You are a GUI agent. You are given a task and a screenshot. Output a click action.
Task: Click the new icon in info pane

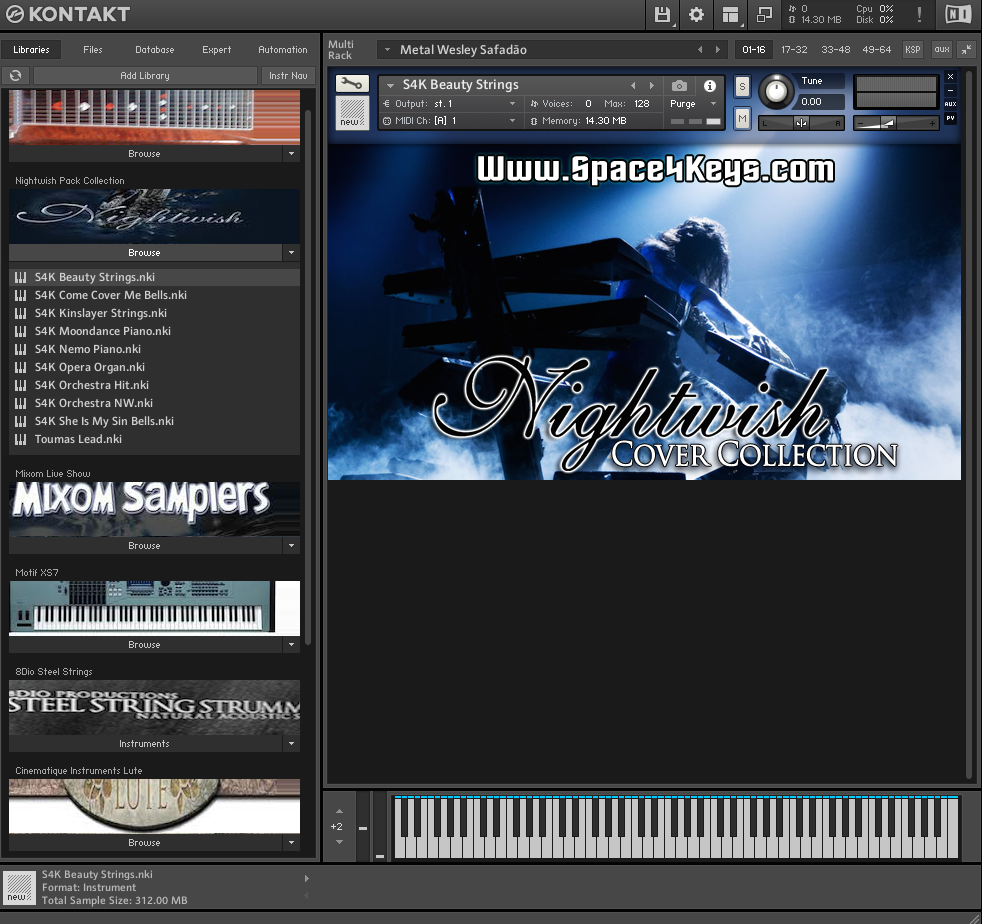[x=19, y=888]
